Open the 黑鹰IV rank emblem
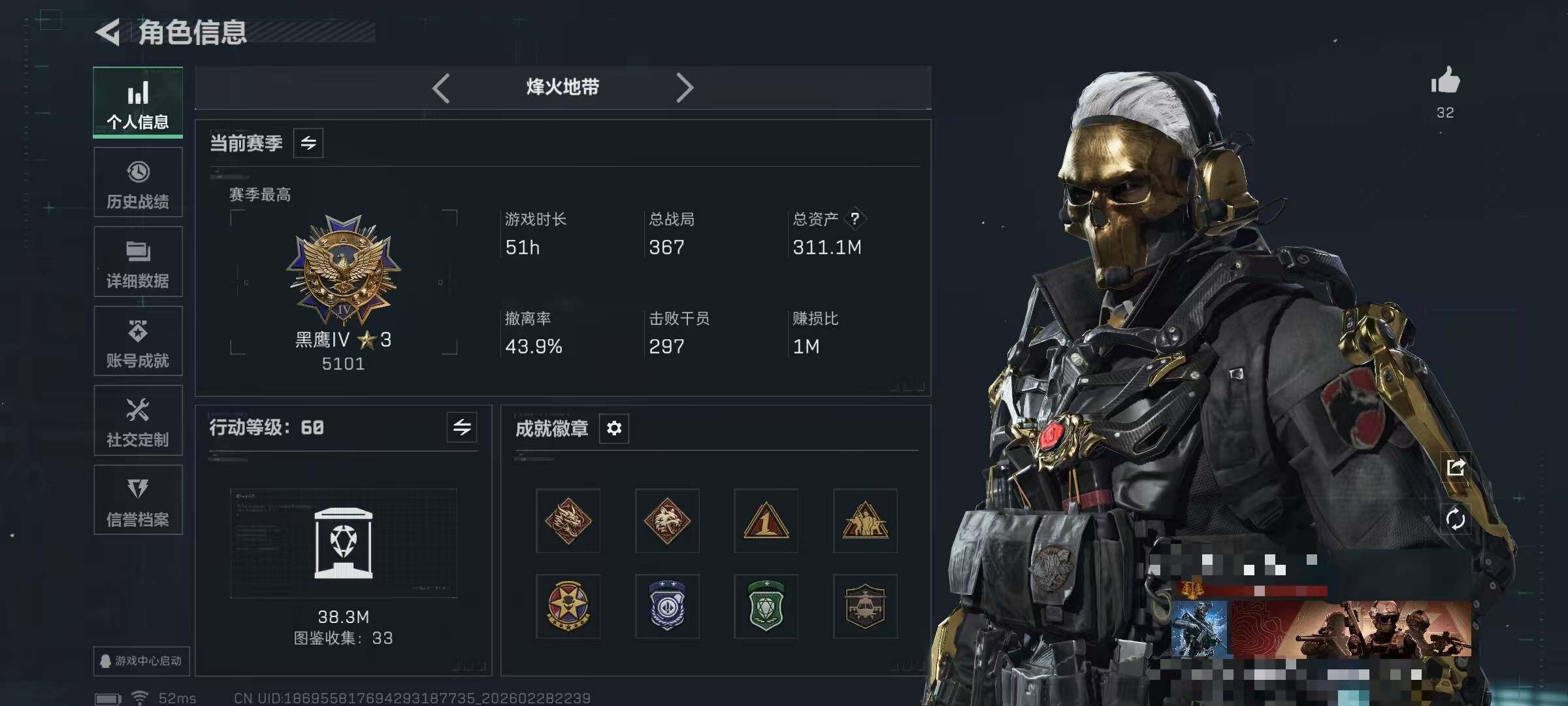 click(344, 269)
